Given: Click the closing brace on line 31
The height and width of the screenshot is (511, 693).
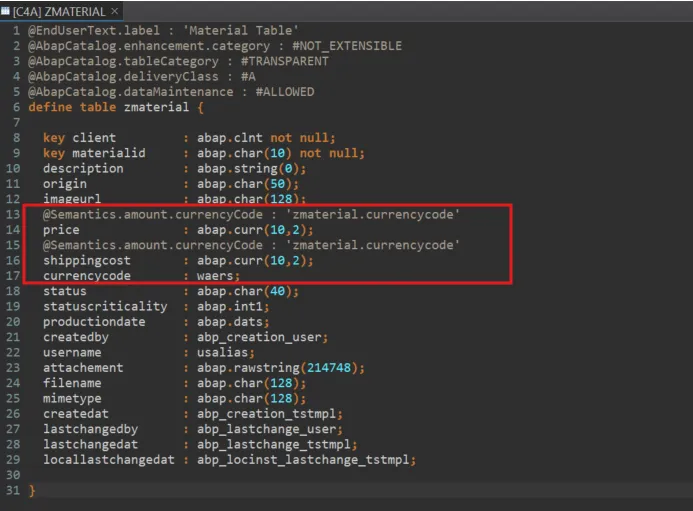Looking at the screenshot, I should (x=32, y=490).
